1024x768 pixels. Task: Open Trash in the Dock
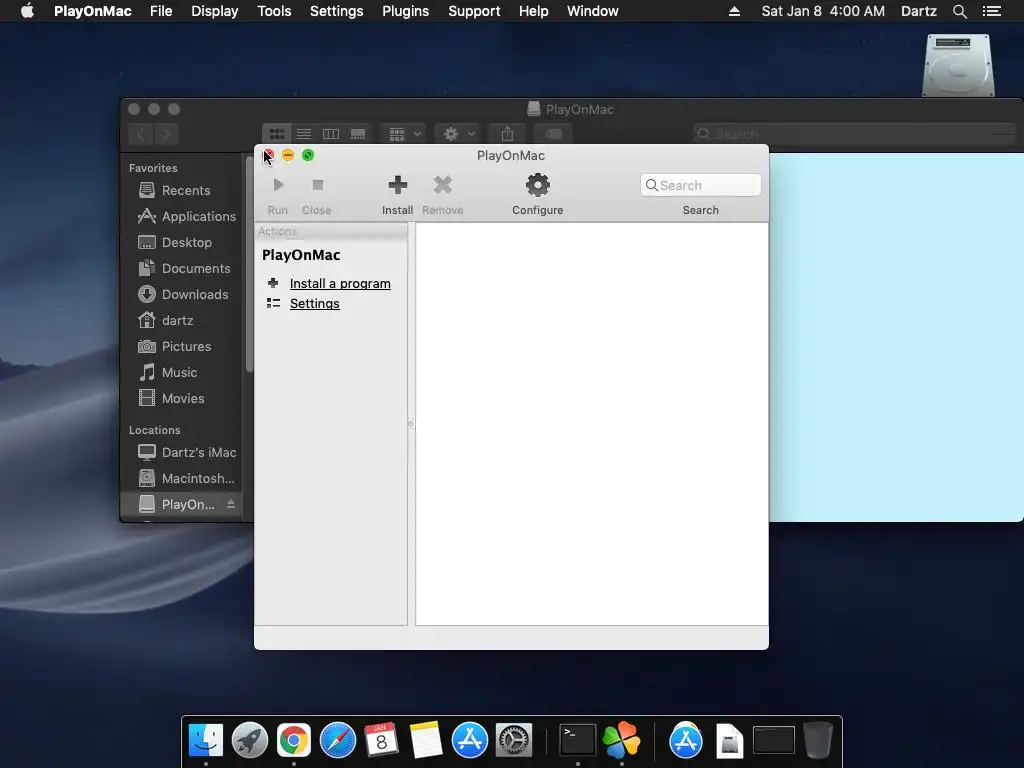click(818, 741)
